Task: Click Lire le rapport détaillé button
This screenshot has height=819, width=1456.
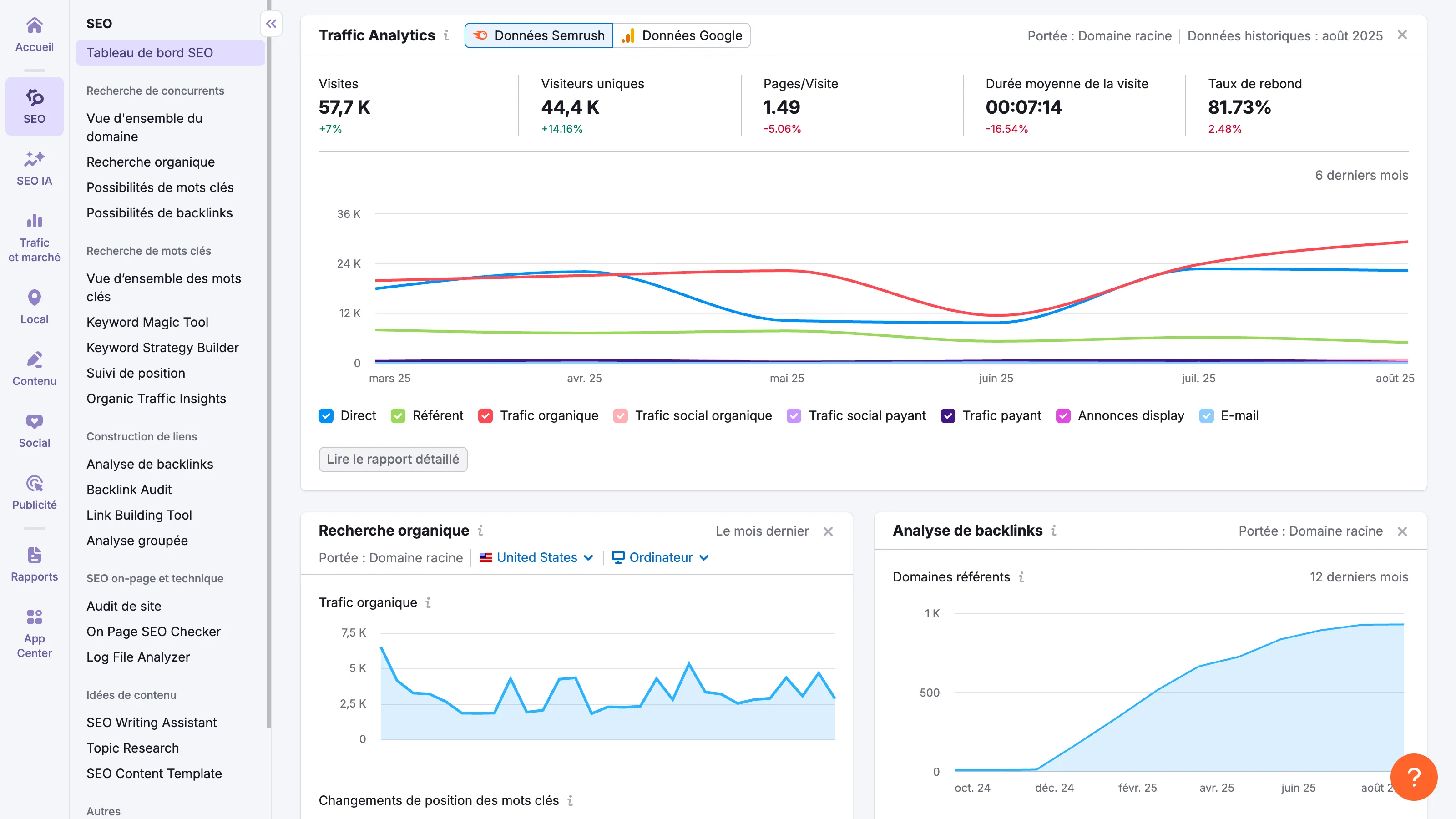Action: click(393, 460)
